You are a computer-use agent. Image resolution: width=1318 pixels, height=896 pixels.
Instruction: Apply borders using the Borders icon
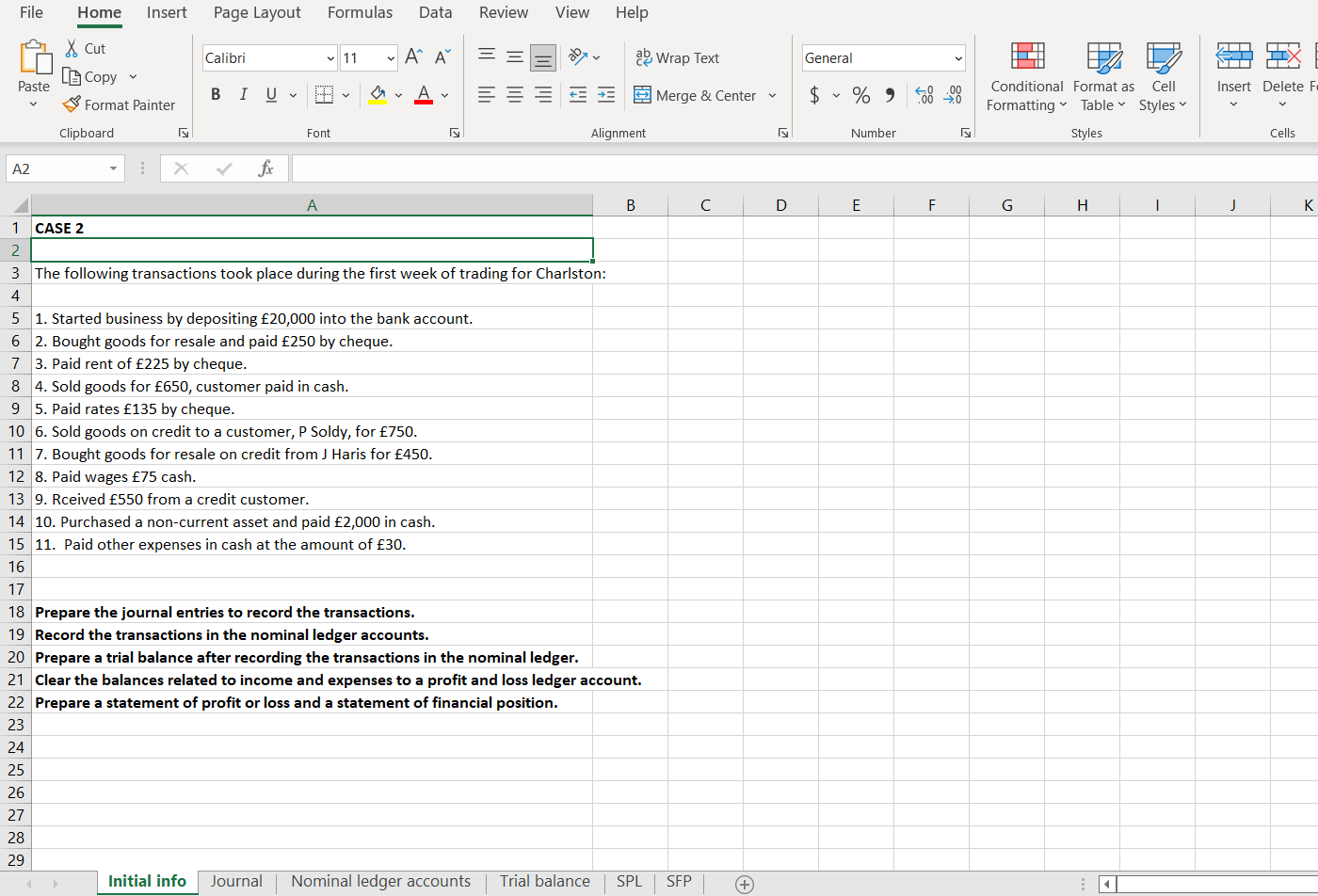324,94
